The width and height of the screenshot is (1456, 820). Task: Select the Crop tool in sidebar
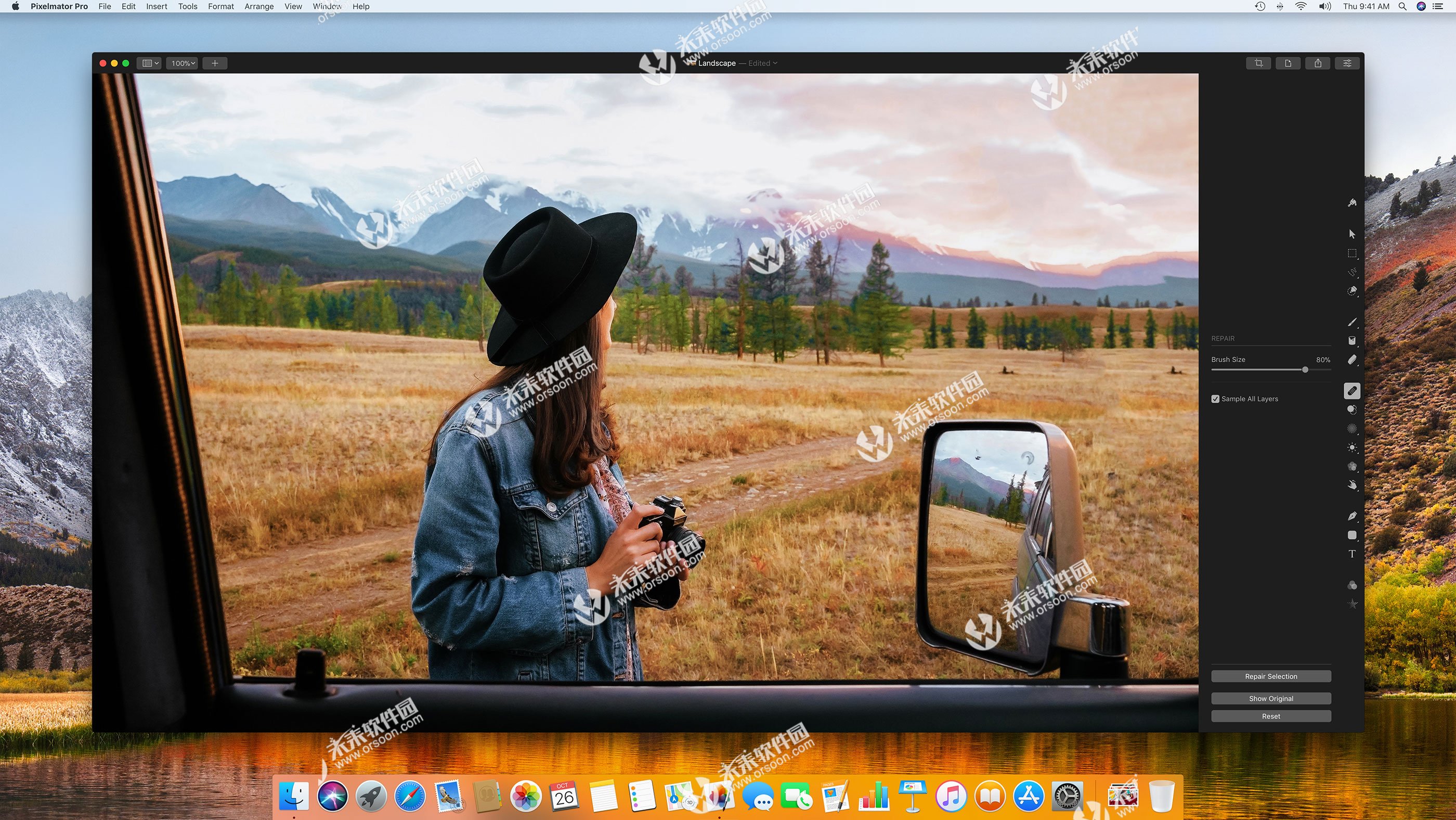click(1257, 63)
